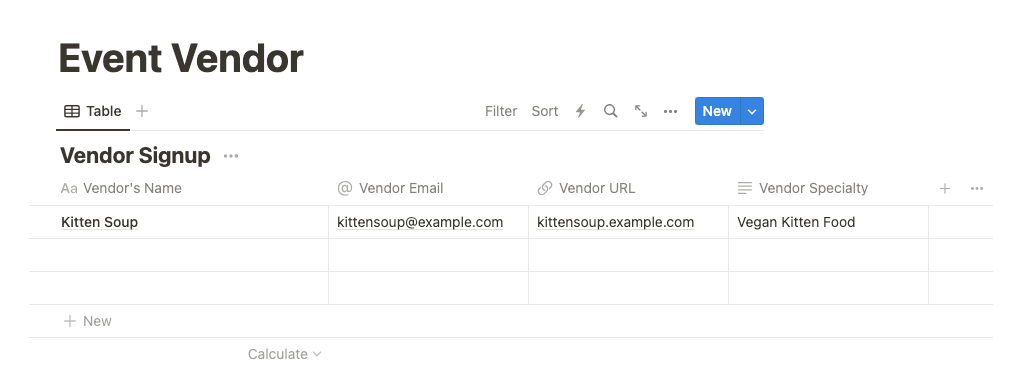This screenshot has width=1024, height=374.
Task: Open Vendor Specialty column header menu
Action: (x=828, y=189)
